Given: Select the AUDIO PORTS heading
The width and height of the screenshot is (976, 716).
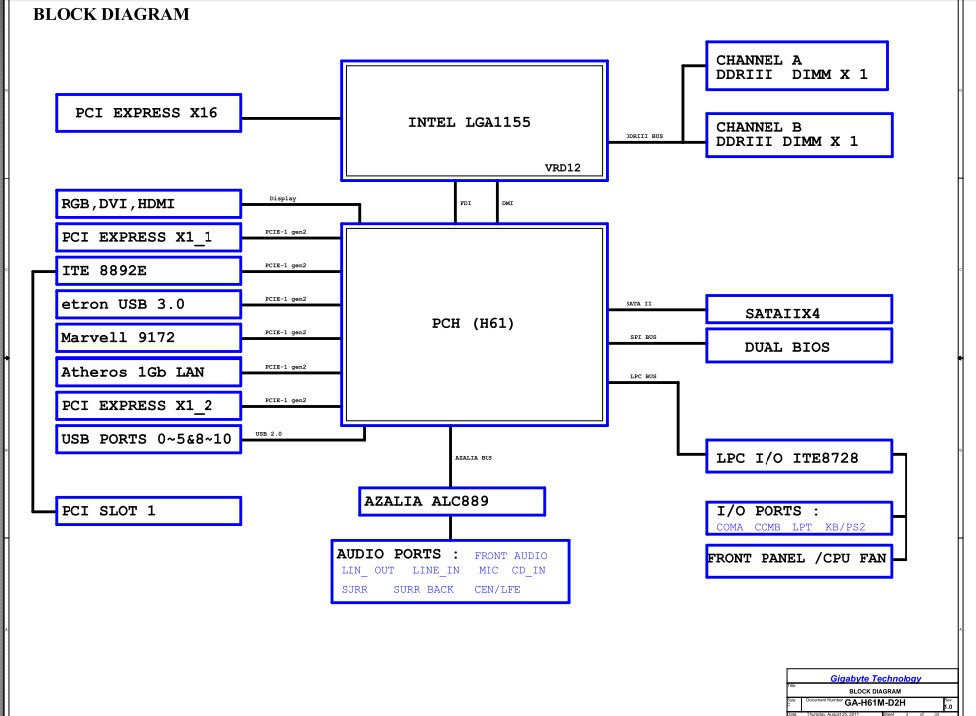Looking at the screenshot, I should pos(397,553).
